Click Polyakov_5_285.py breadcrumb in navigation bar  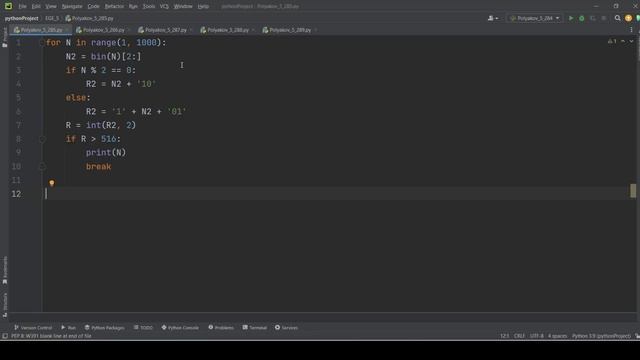89,18
